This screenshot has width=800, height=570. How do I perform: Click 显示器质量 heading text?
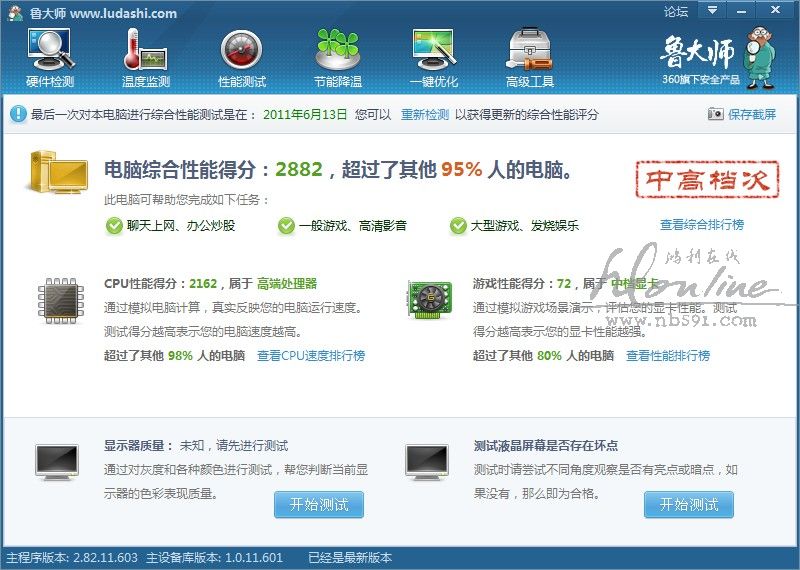point(133,446)
